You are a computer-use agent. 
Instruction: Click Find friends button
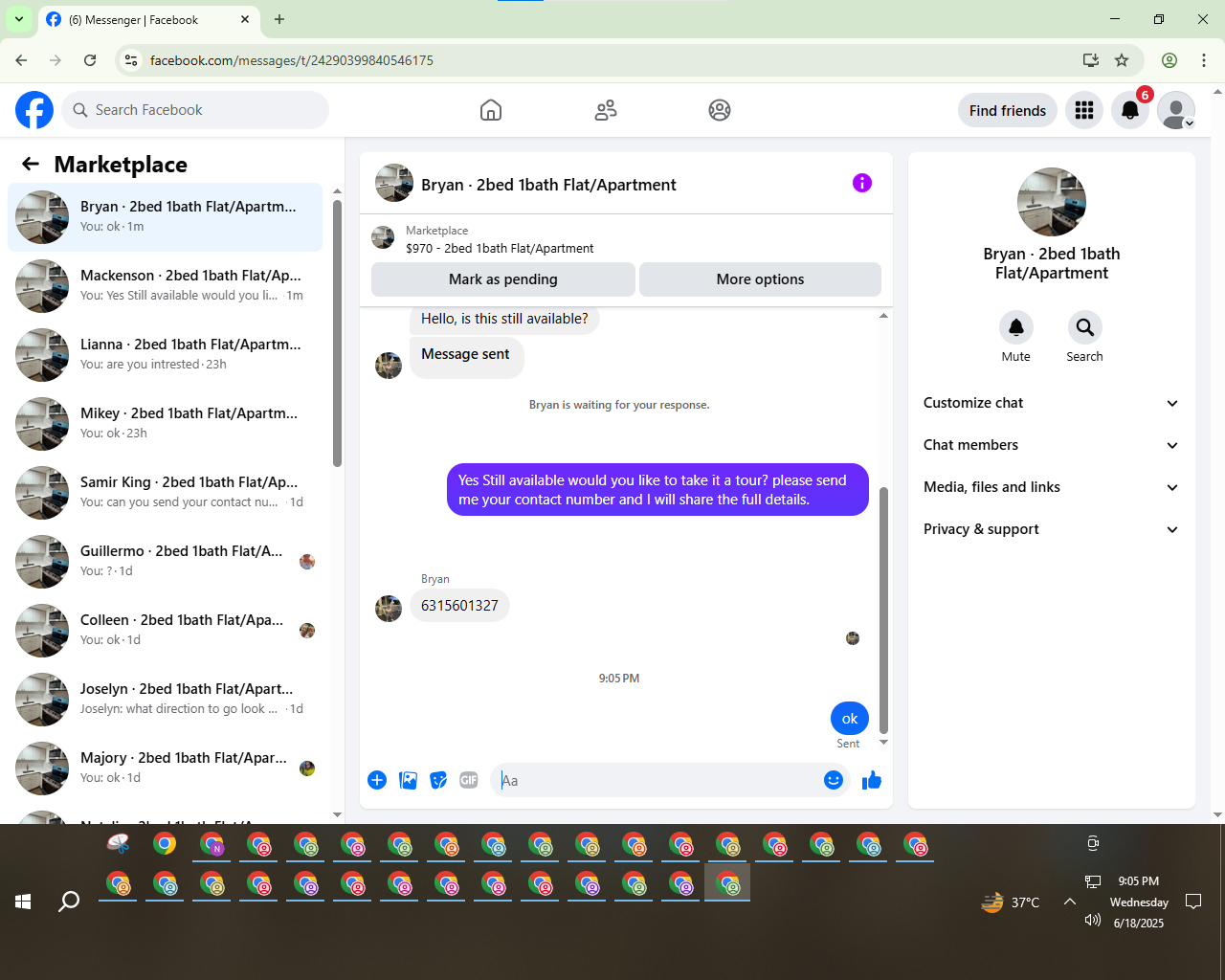(1008, 110)
